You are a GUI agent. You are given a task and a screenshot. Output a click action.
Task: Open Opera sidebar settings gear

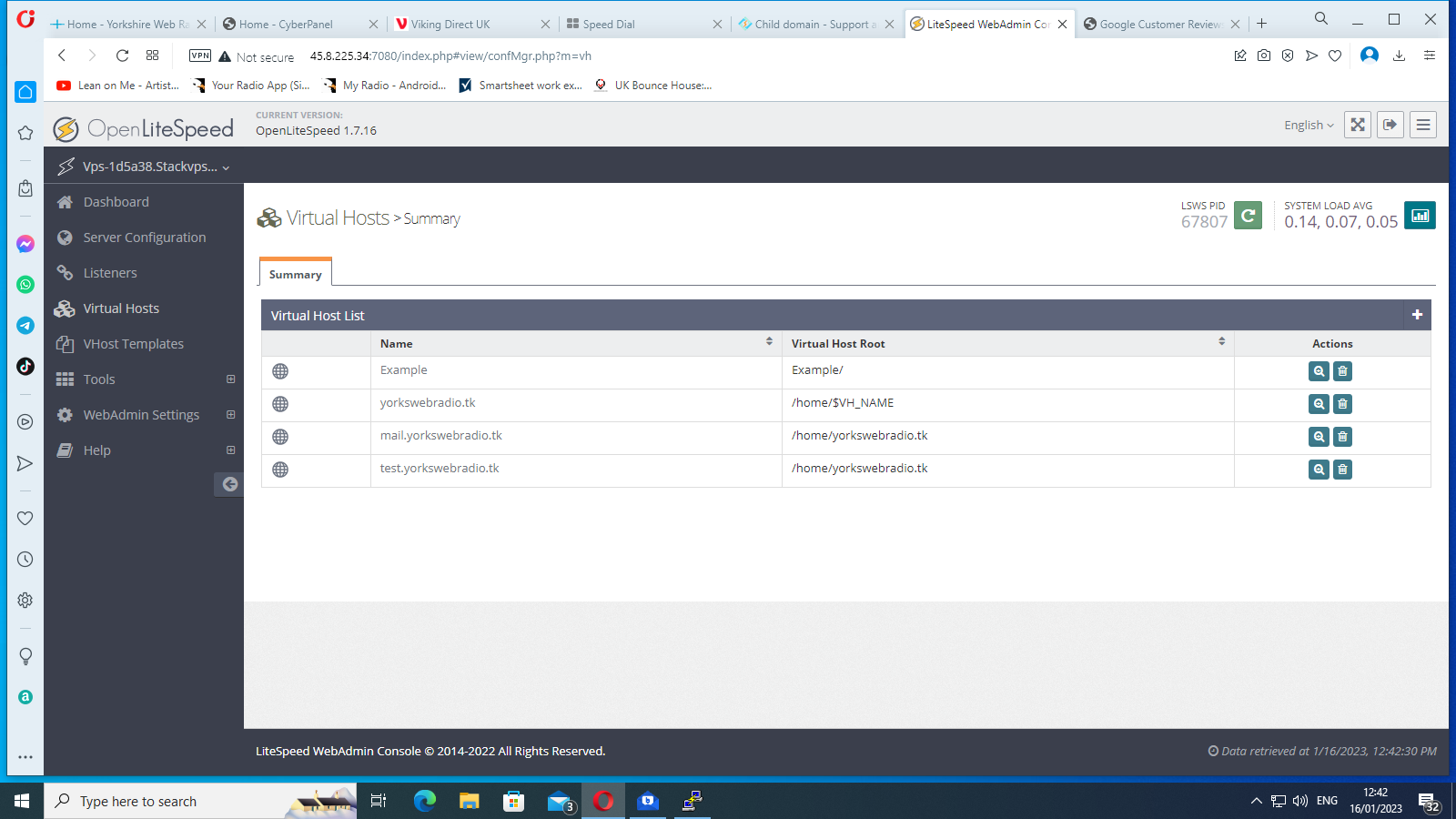tap(25, 601)
